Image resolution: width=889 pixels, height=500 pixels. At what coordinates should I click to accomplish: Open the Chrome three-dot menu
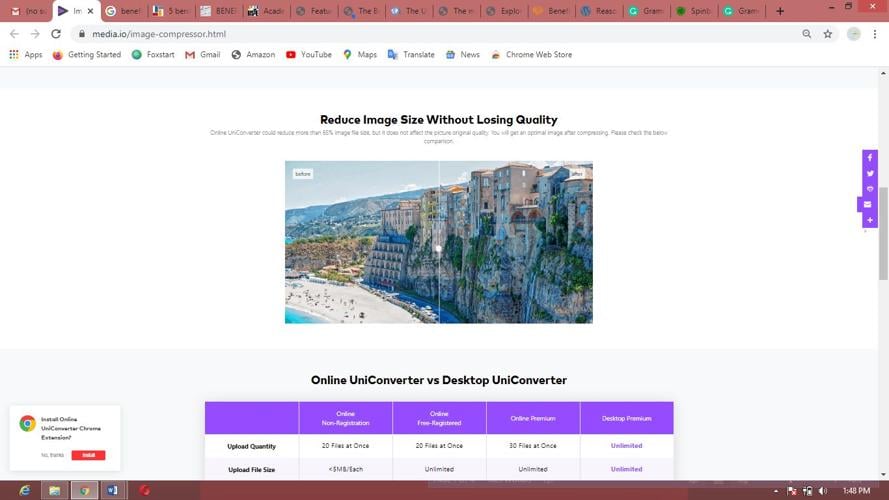coord(875,34)
